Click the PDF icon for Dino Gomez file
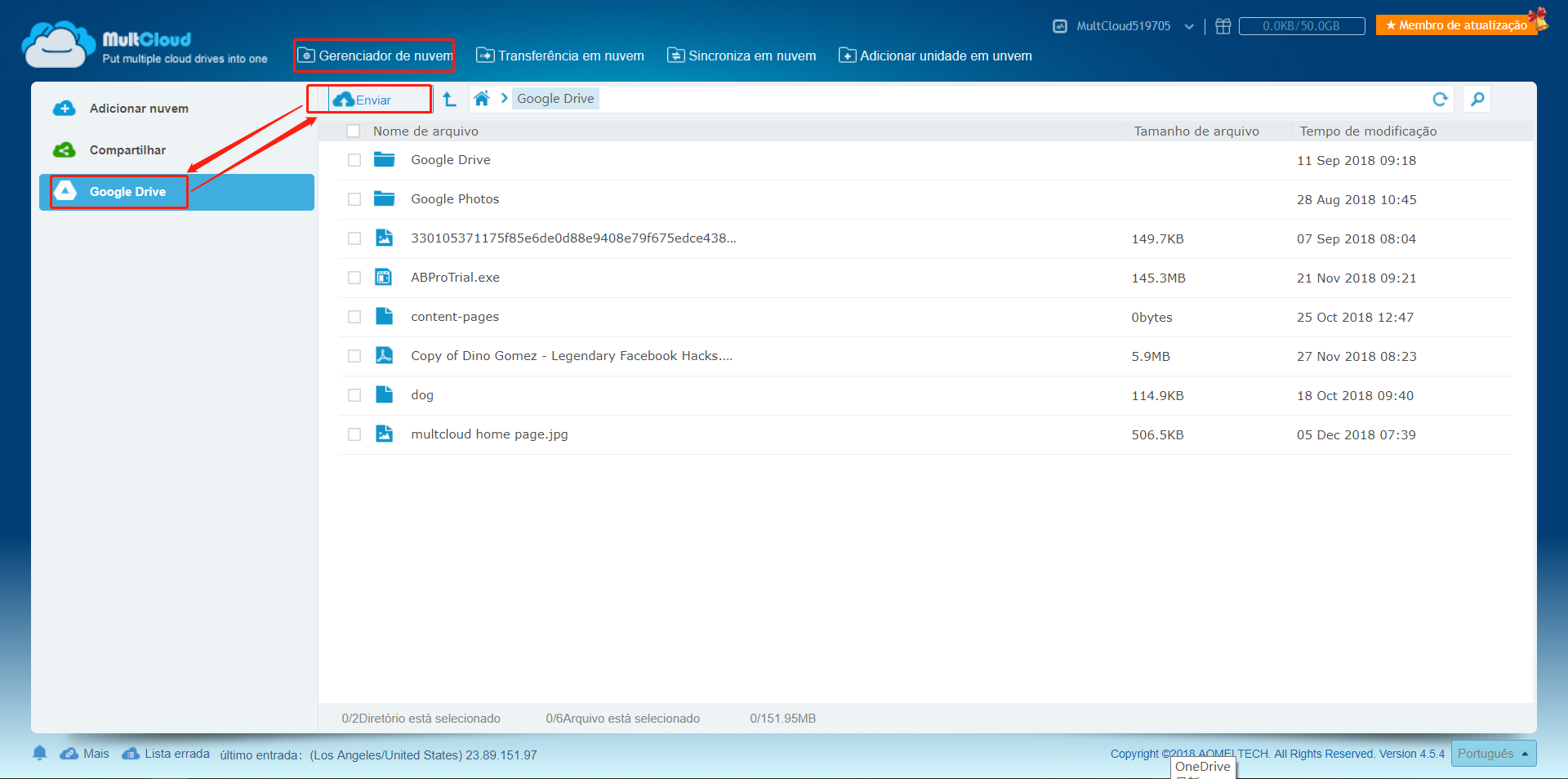Image resolution: width=1568 pixels, height=779 pixels. click(384, 355)
